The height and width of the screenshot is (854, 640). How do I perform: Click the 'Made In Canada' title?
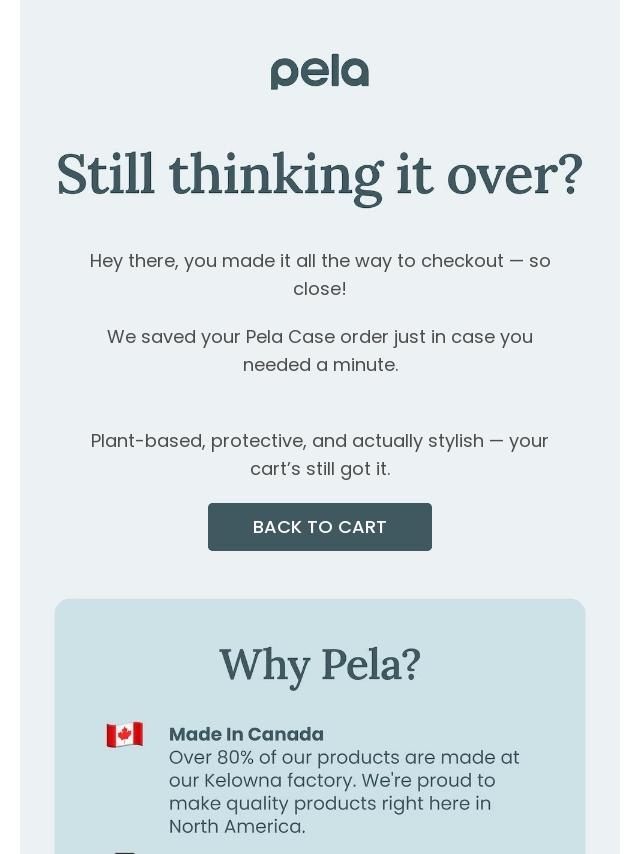coord(246,735)
